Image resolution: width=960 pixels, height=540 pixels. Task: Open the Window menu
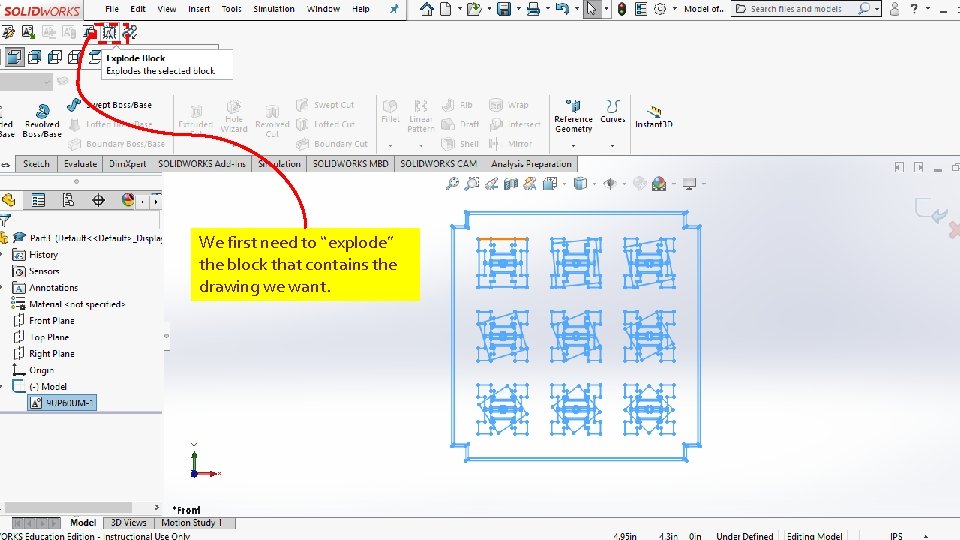(323, 9)
